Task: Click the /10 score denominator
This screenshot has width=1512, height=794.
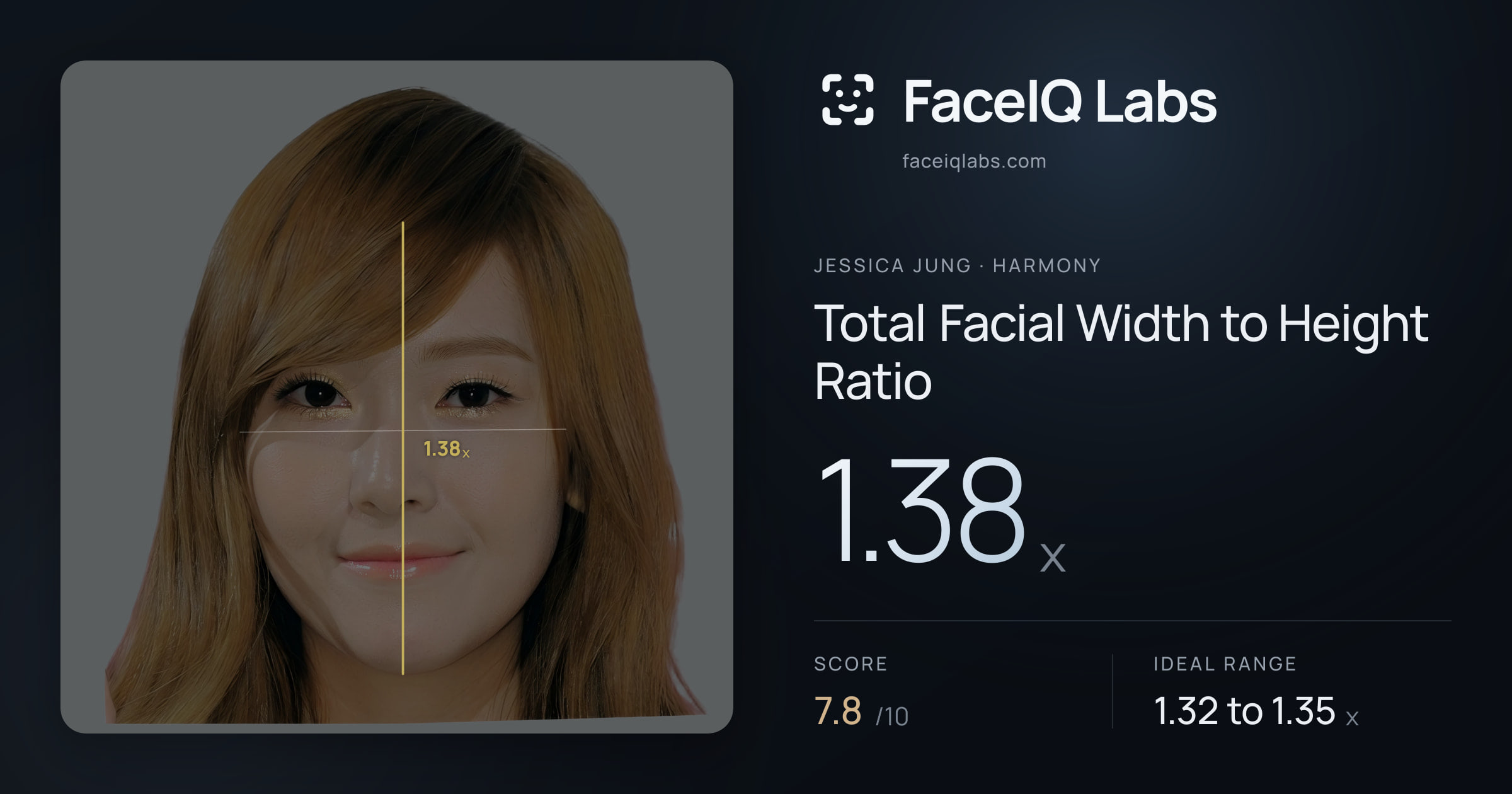Action: tap(891, 716)
